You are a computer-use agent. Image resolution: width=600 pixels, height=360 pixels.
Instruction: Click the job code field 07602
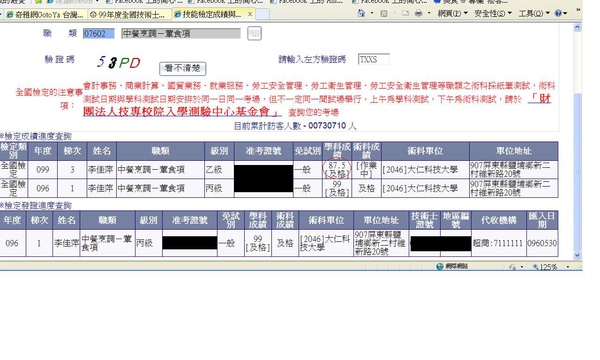coord(98,34)
